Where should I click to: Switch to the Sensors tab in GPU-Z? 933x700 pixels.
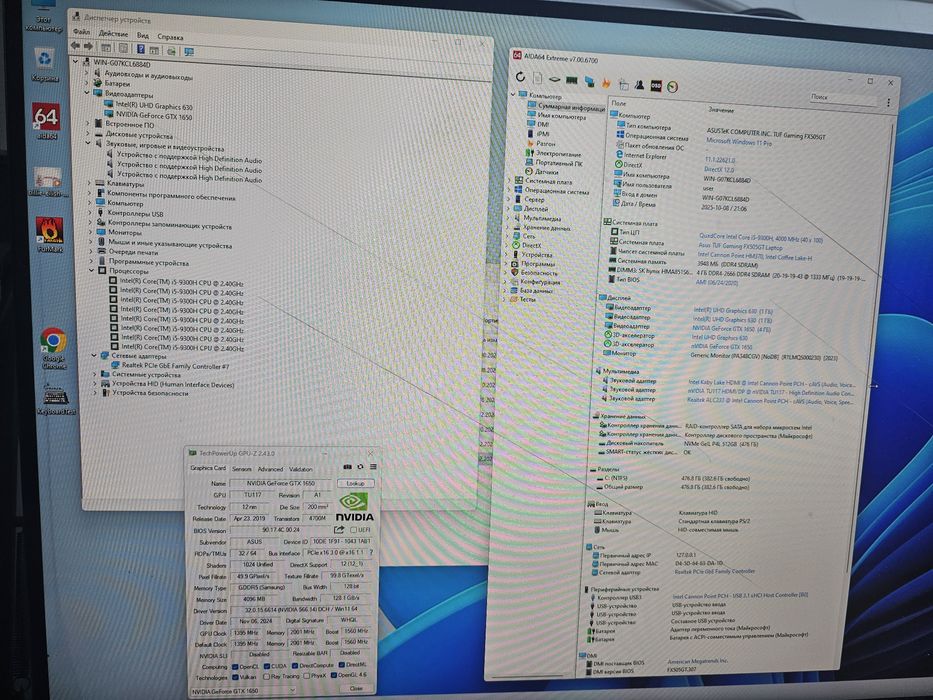pyautogui.click(x=242, y=469)
